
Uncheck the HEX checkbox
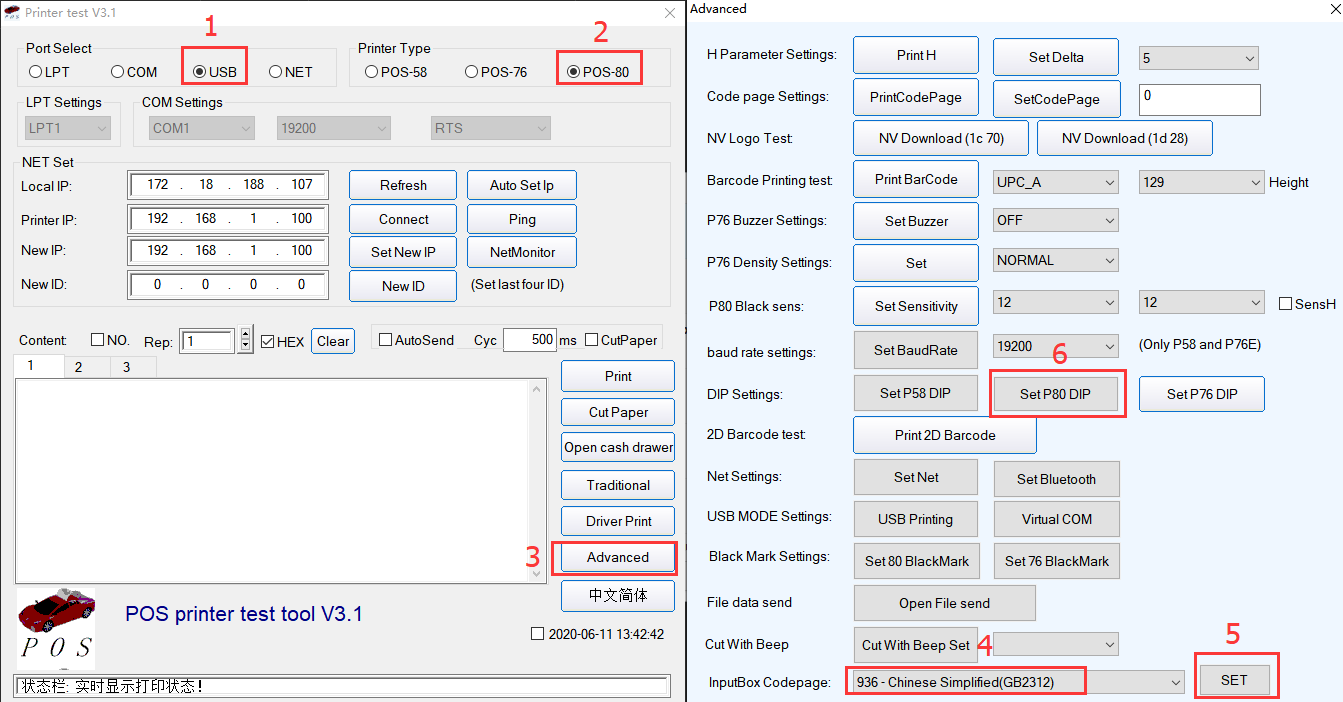click(x=267, y=341)
